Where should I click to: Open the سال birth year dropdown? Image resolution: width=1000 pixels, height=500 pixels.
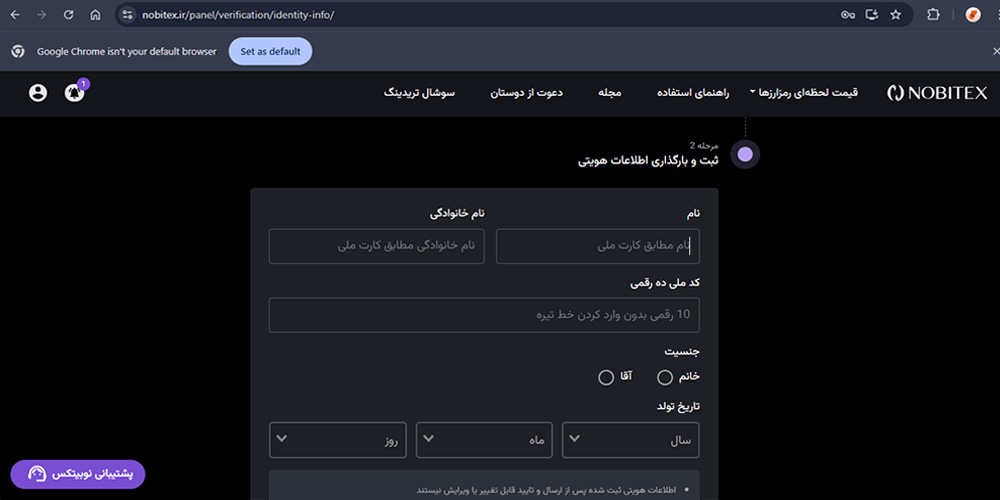[x=631, y=440]
